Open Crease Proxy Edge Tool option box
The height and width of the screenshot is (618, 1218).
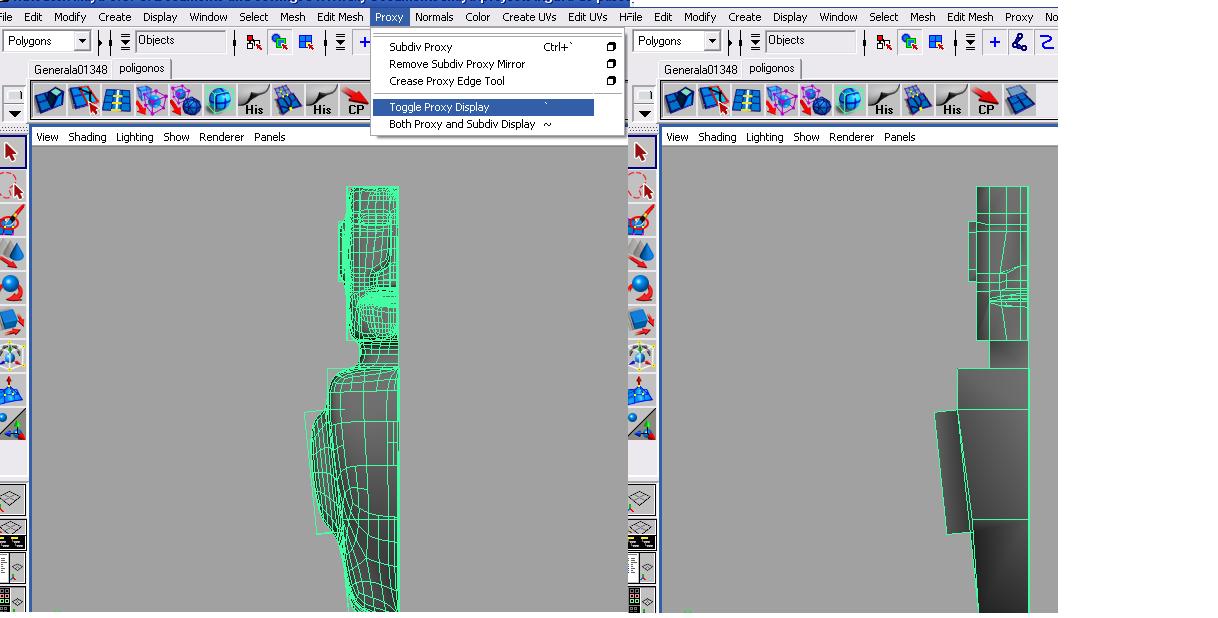pyautogui.click(x=611, y=81)
